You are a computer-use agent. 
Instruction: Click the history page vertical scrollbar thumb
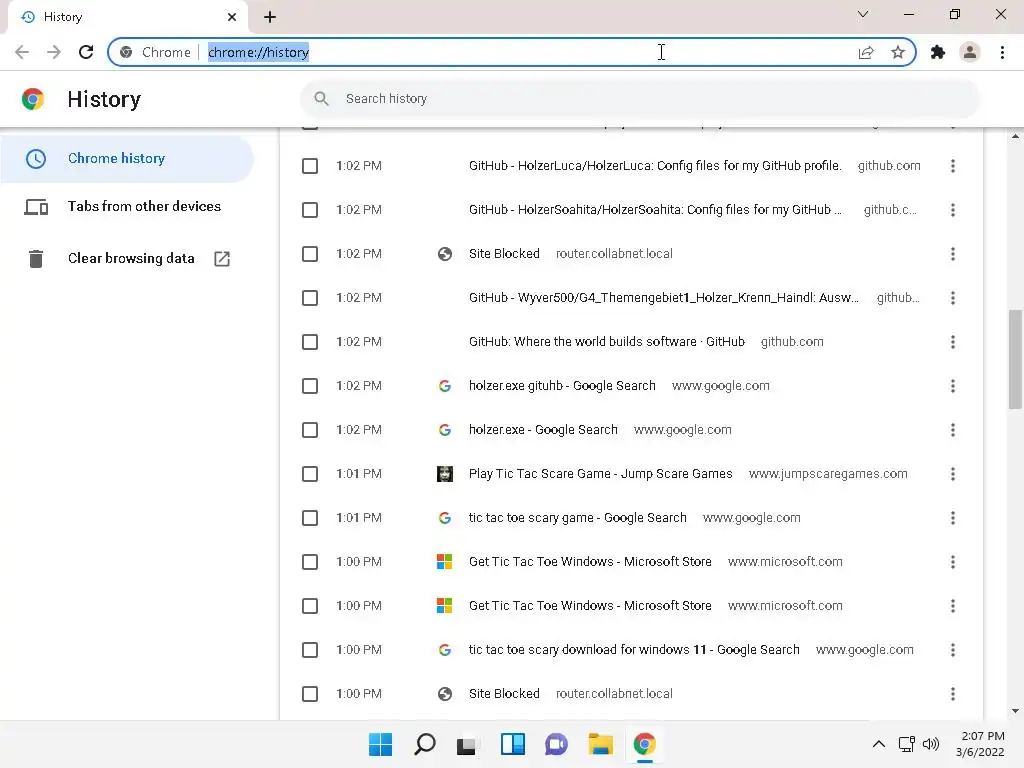tap(1015, 360)
